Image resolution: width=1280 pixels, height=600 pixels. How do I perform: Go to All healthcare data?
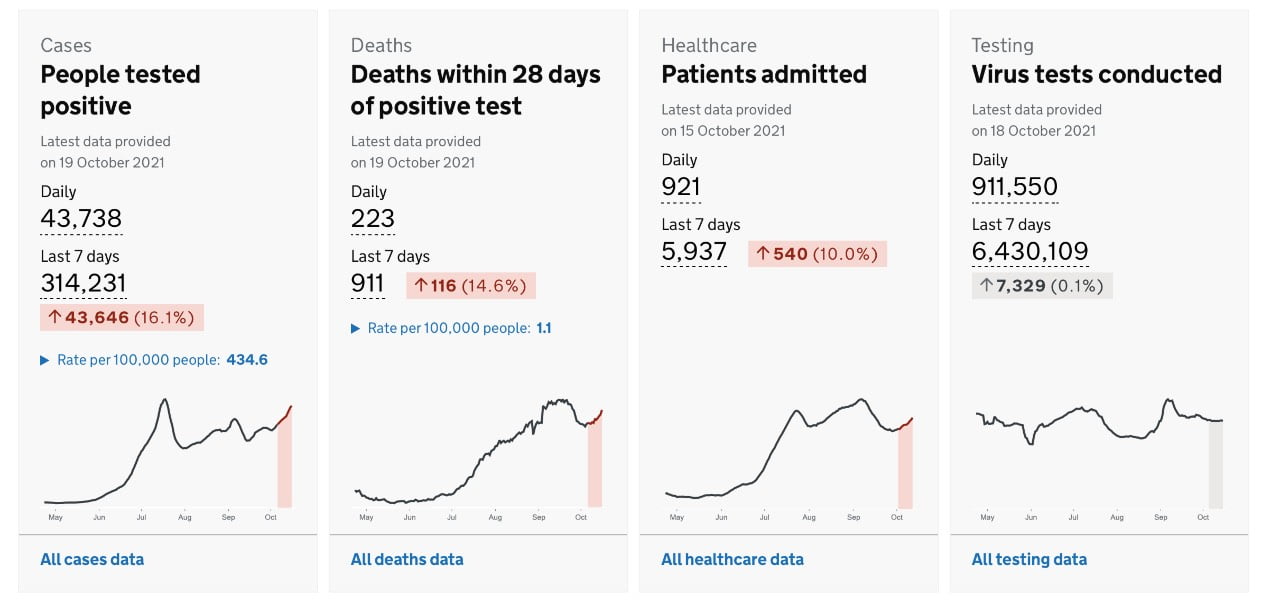pos(732,559)
